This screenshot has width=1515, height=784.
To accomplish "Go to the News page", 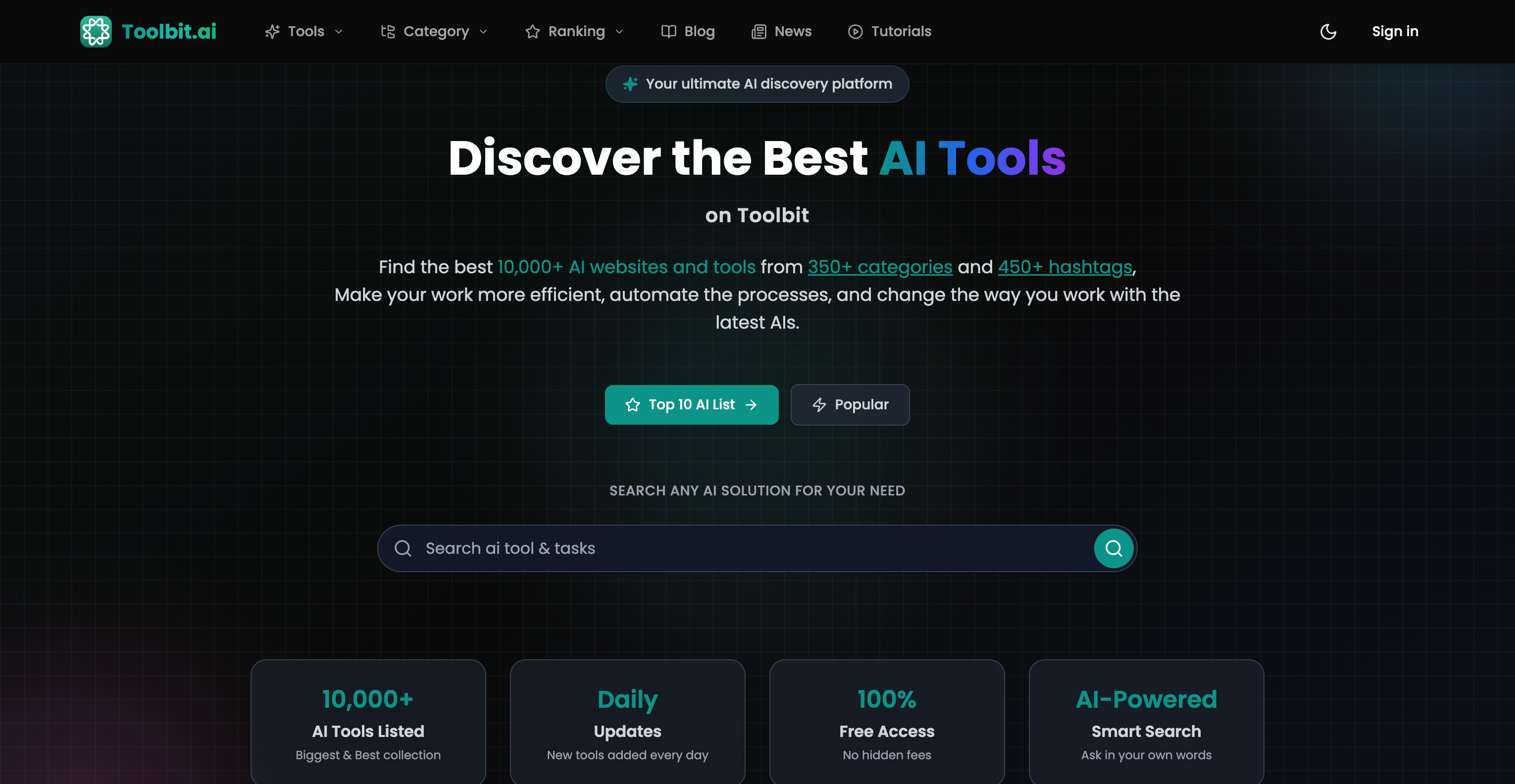I will pos(792,32).
